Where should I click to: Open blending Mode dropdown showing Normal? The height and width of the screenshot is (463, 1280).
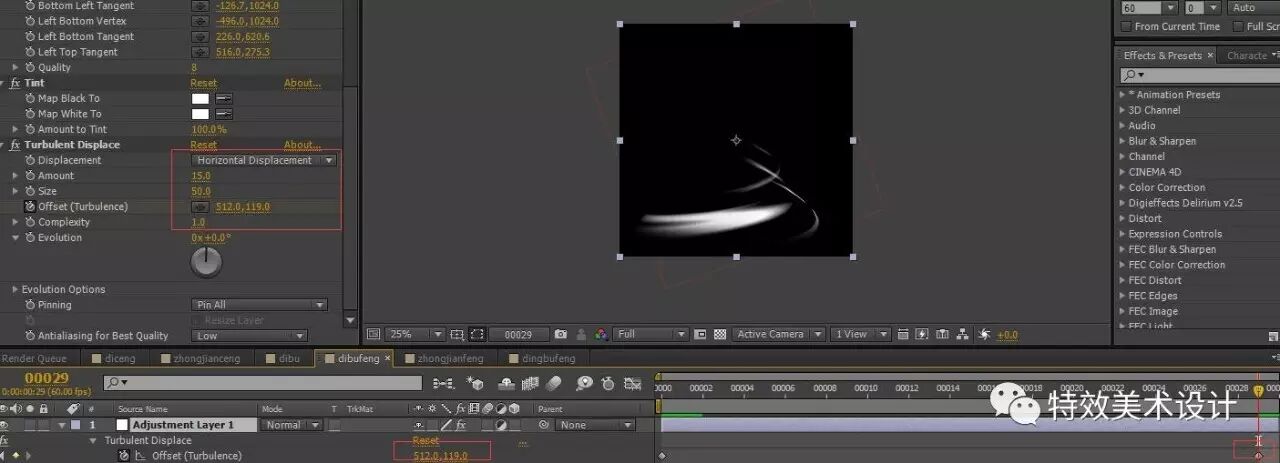click(291, 425)
